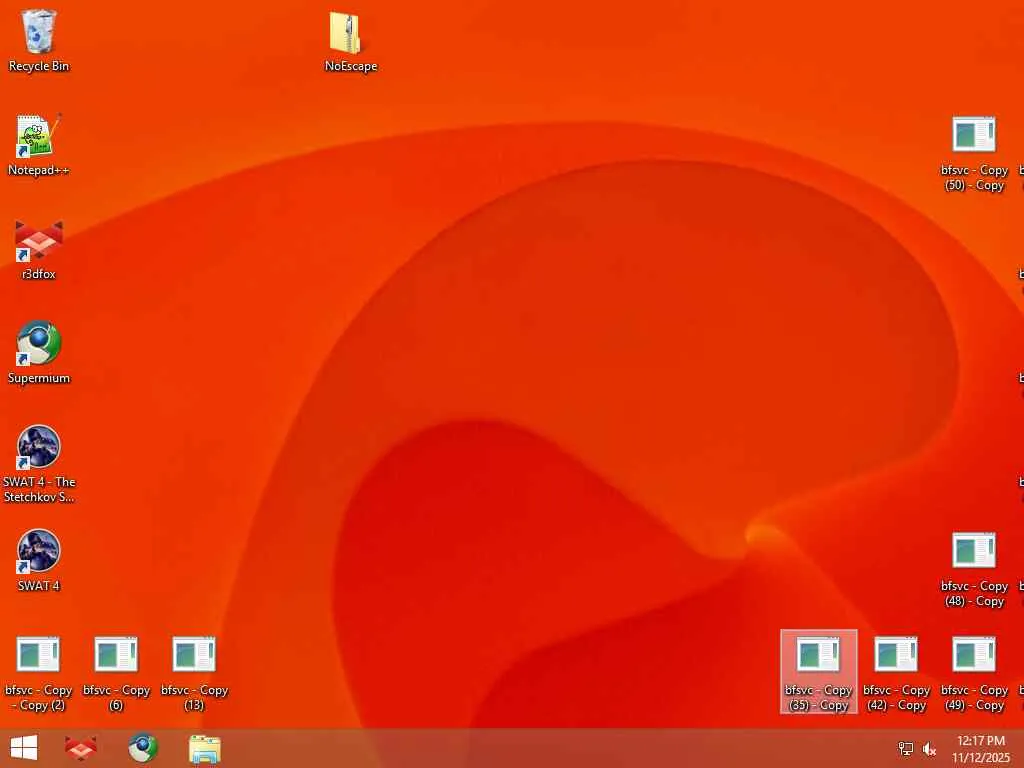Click the "r3dfox" label under the desktop icon
This screenshot has height=768, width=1024.
pyautogui.click(x=39, y=274)
